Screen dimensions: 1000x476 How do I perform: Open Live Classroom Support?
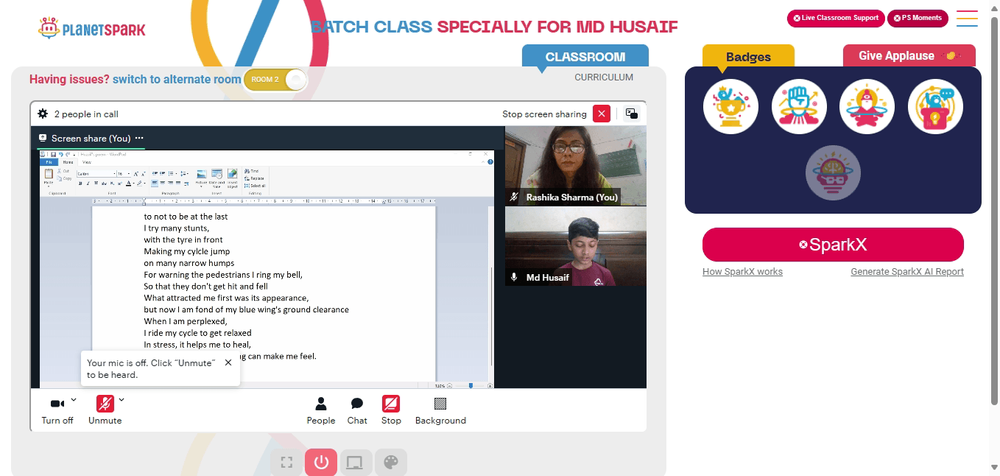click(835, 18)
